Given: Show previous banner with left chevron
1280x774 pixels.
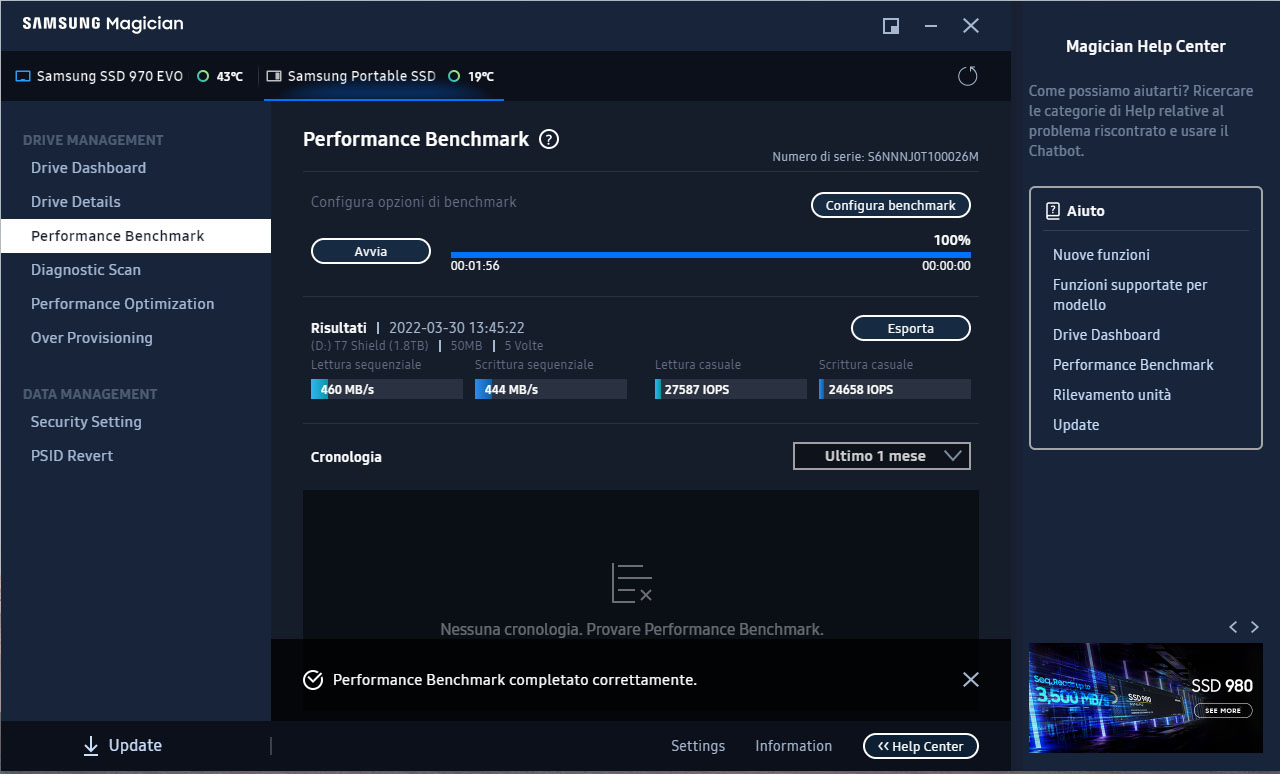Looking at the screenshot, I should click(1233, 627).
